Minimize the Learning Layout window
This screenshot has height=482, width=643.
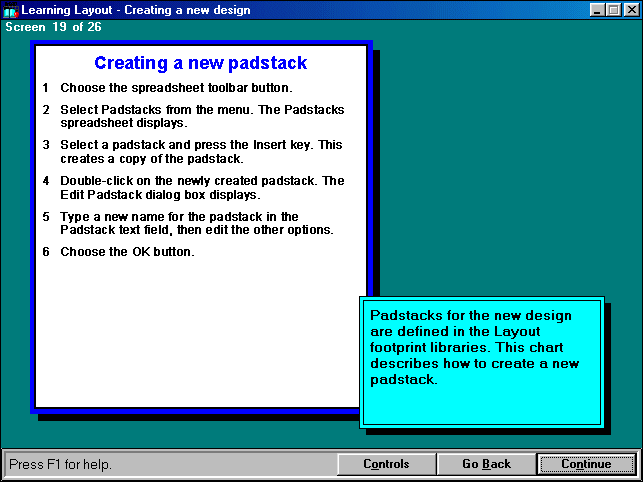click(597, 10)
